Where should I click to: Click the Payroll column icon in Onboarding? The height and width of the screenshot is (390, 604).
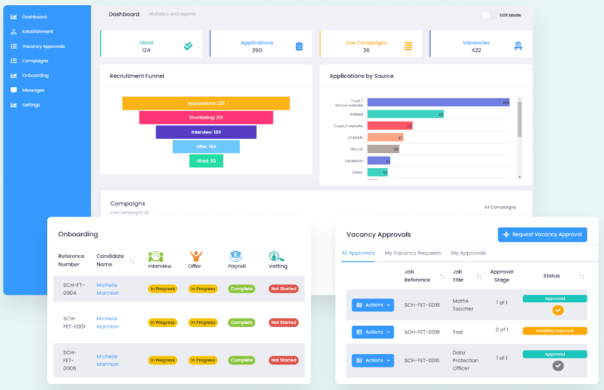(236, 256)
